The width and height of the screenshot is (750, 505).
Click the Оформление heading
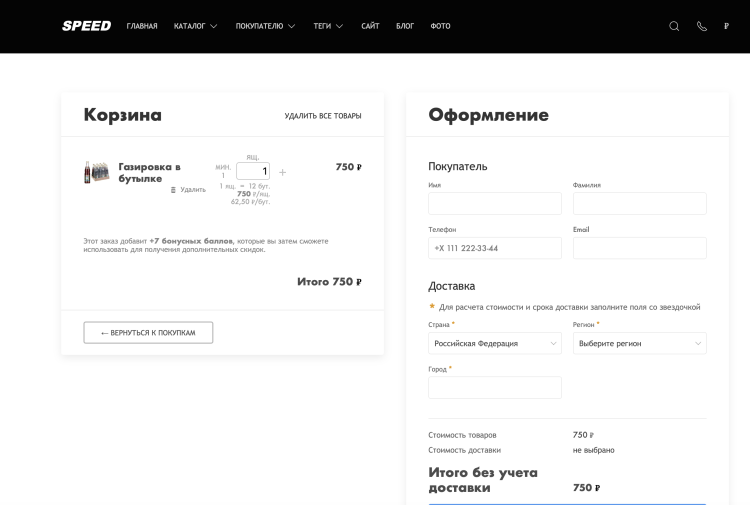tap(488, 115)
